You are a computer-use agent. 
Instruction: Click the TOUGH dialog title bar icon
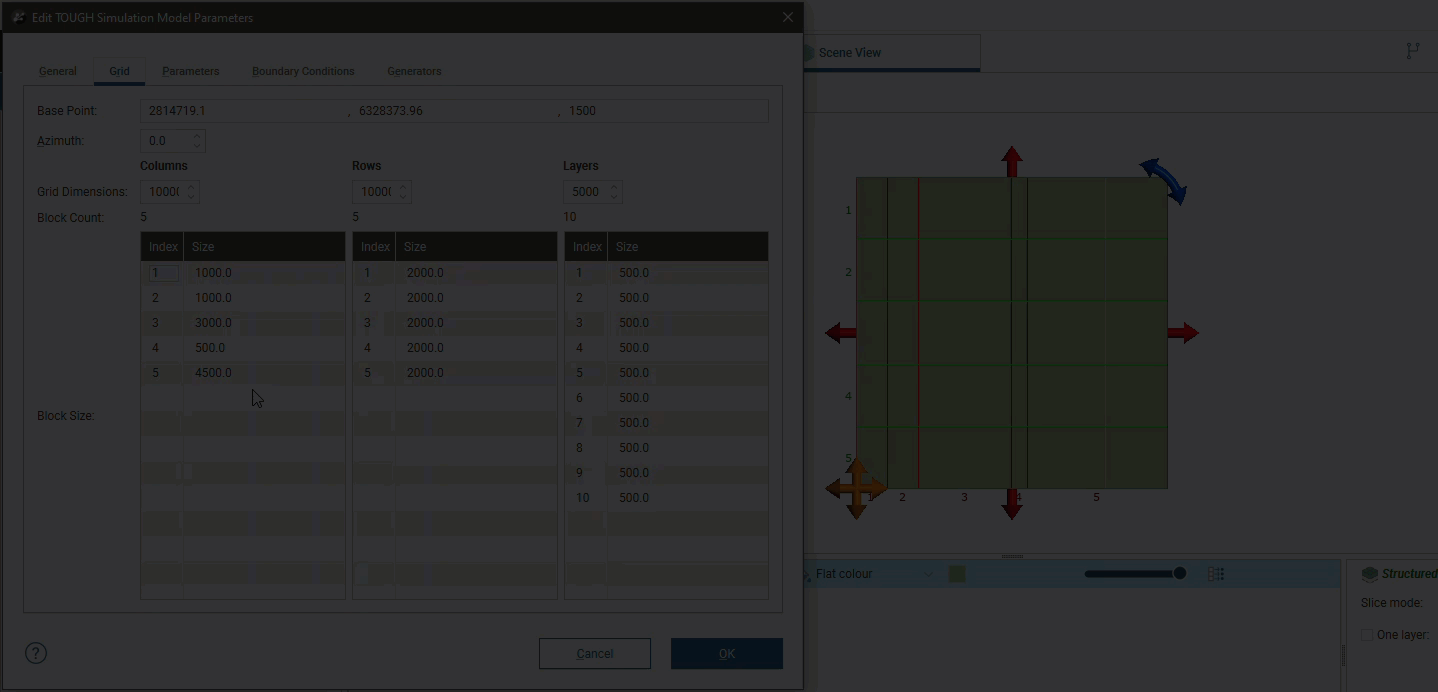[x=18, y=18]
